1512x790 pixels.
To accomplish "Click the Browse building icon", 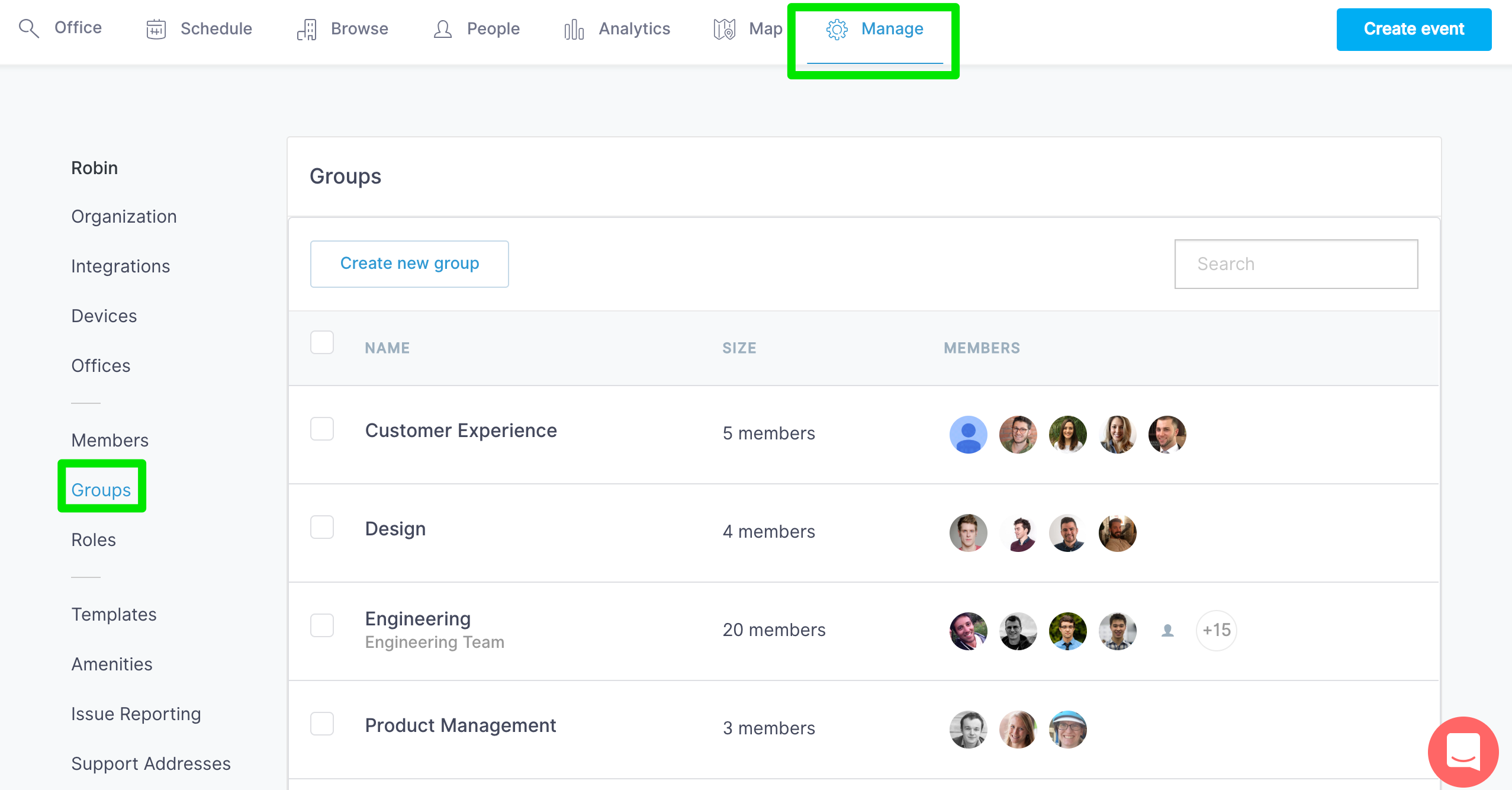I will (307, 29).
